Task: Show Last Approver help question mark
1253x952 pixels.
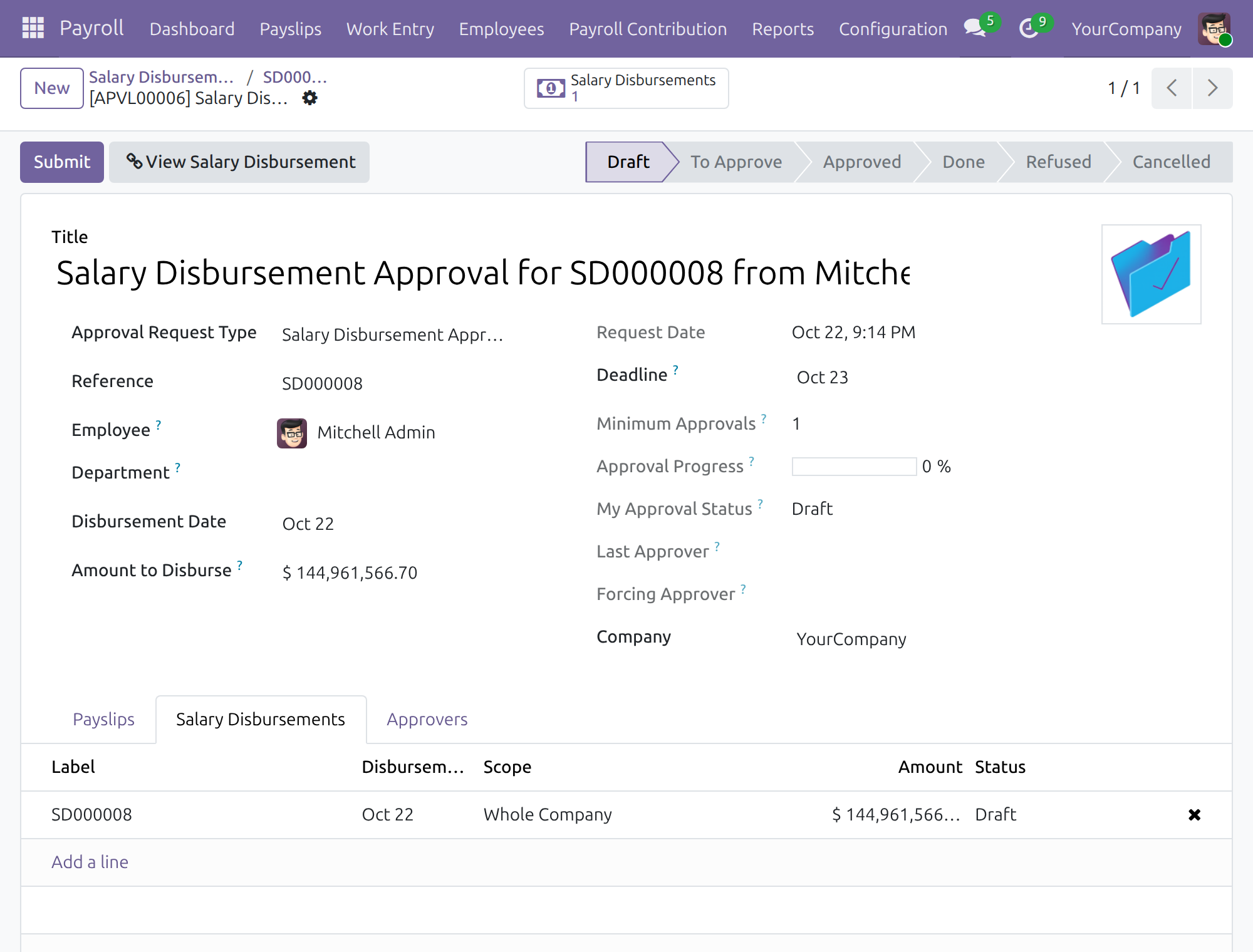Action: click(717, 546)
